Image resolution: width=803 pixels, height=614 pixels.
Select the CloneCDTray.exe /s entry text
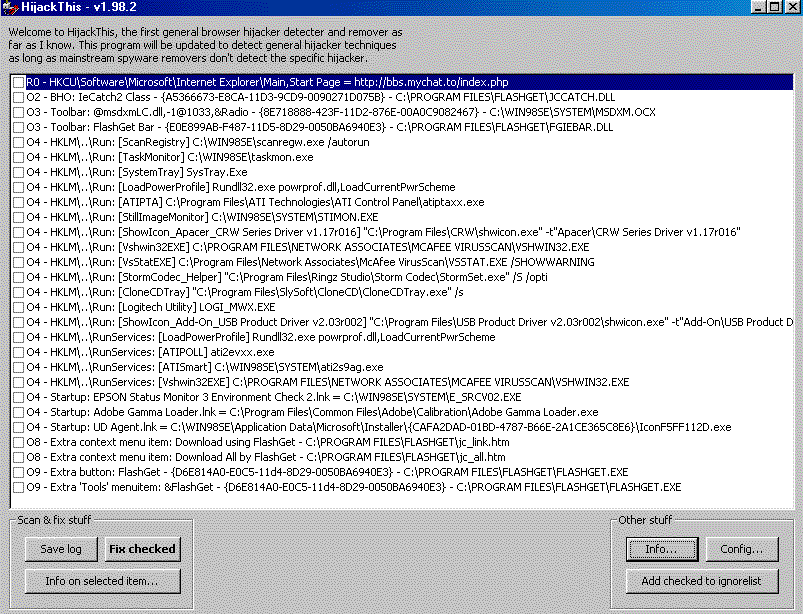[x=245, y=292]
